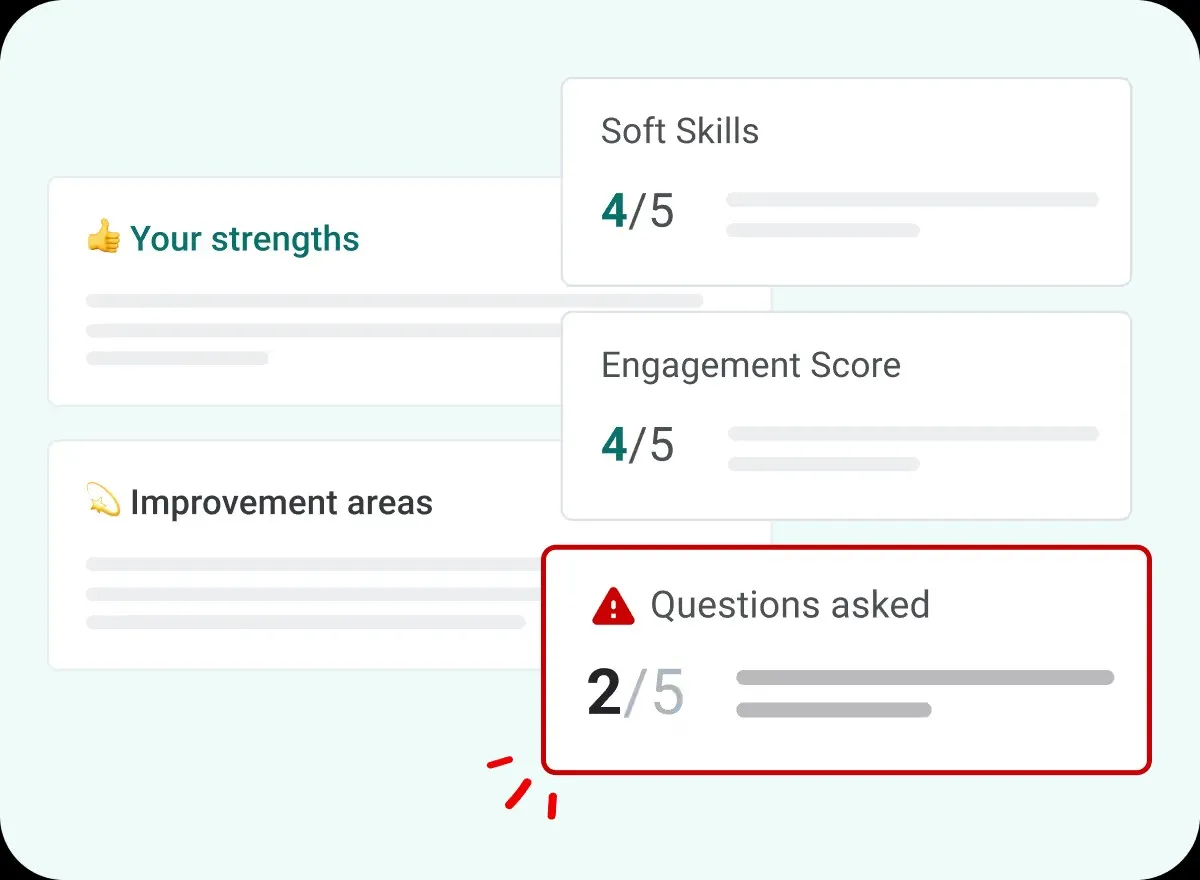The height and width of the screenshot is (880, 1200).
Task: Click the Engagement Score 4/5 rating
Action: [638, 445]
